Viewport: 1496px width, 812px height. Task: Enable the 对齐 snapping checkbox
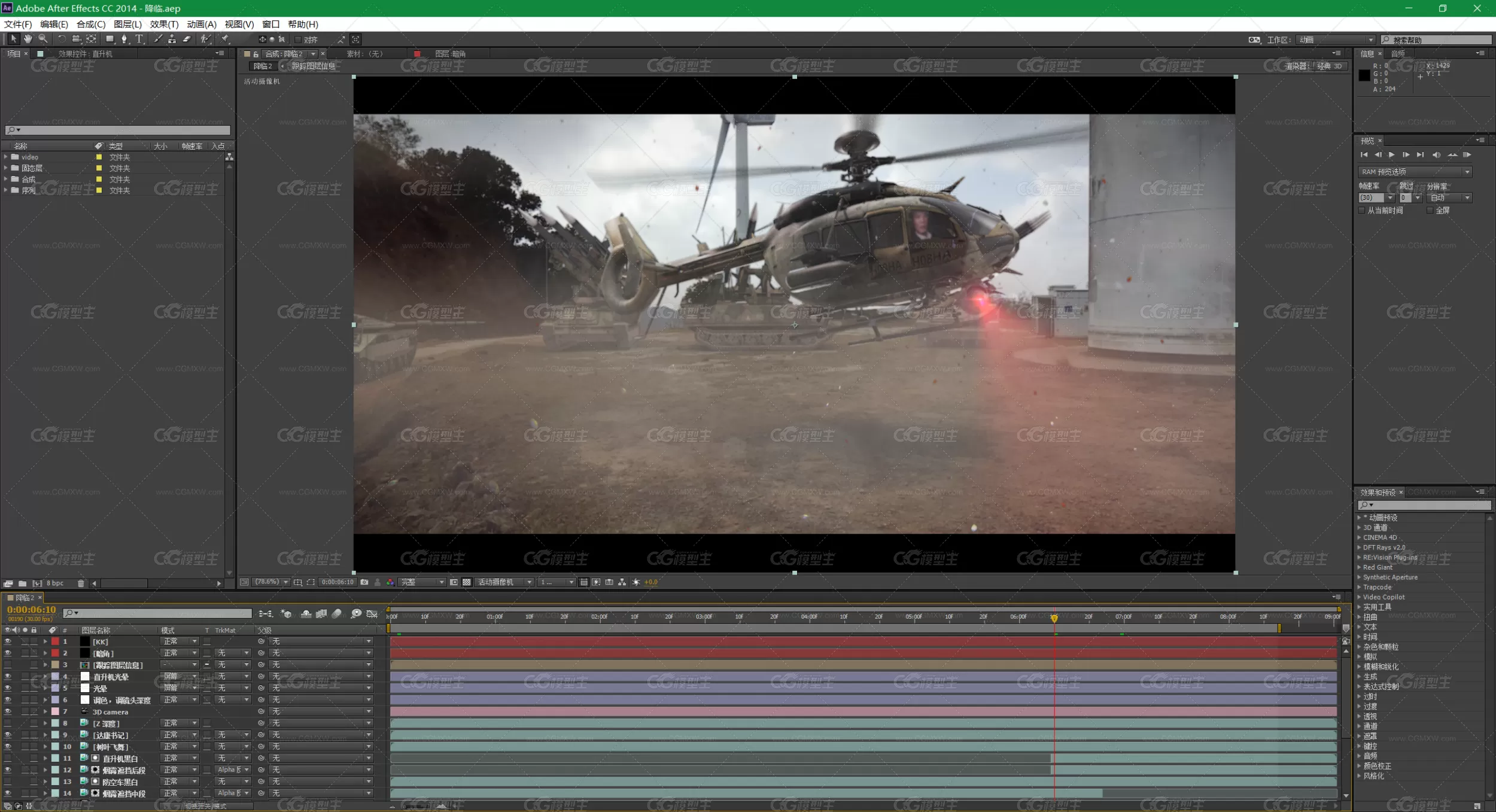click(298, 39)
